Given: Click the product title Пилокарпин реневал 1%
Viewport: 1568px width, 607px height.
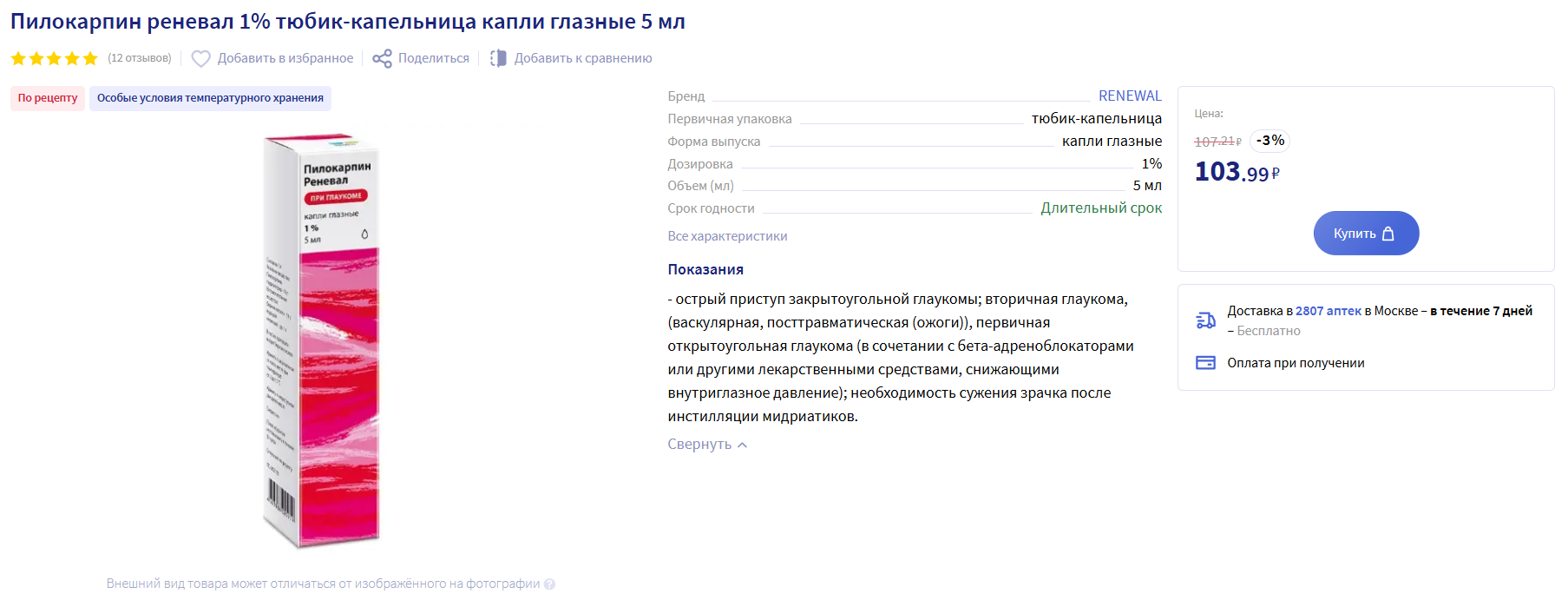Looking at the screenshot, I should [x=347, y=22].
